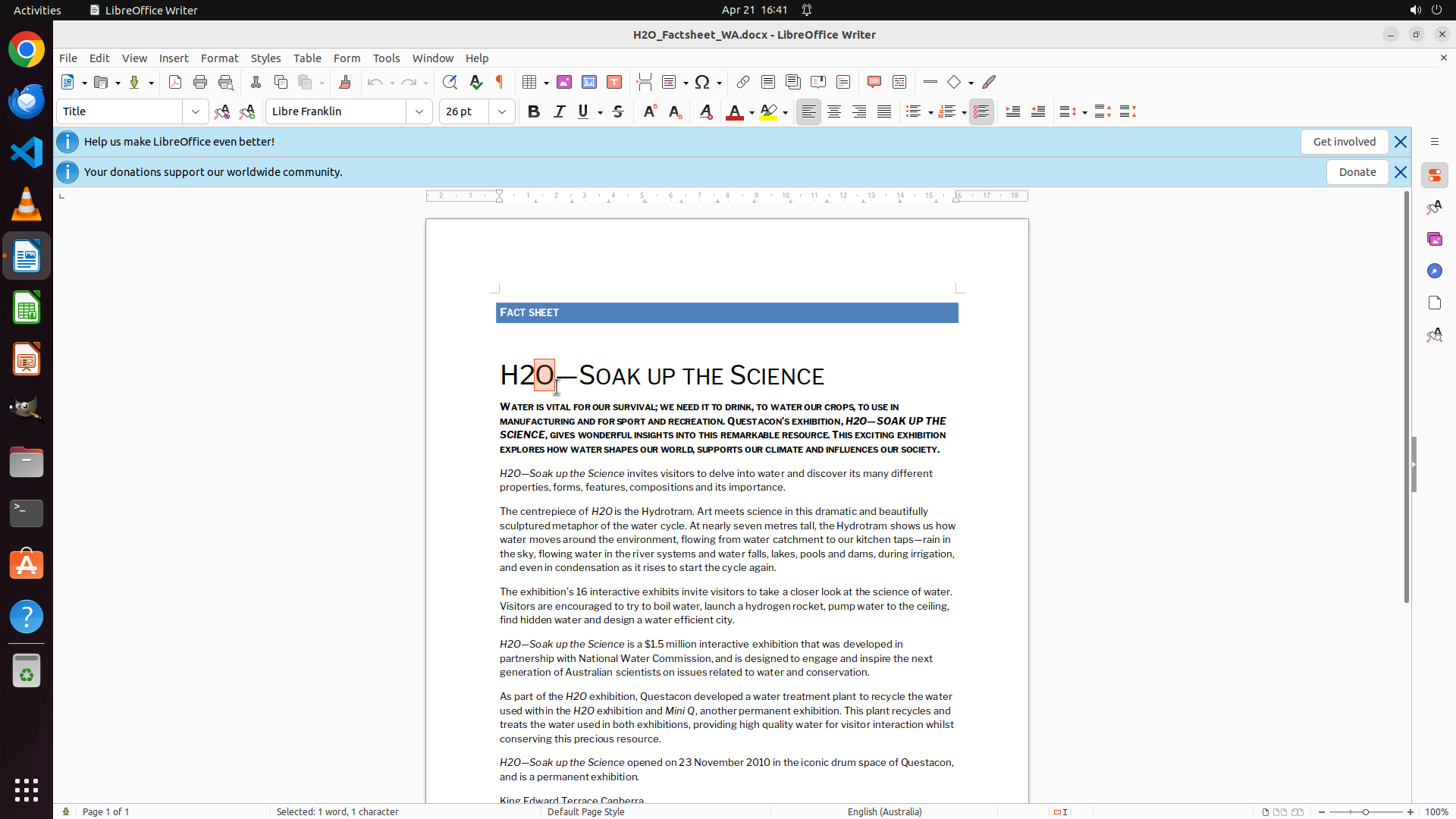The height and width of the screenshot is (819, 1456).
Task: Export document directly as PDF
Action: coord(175,82)
